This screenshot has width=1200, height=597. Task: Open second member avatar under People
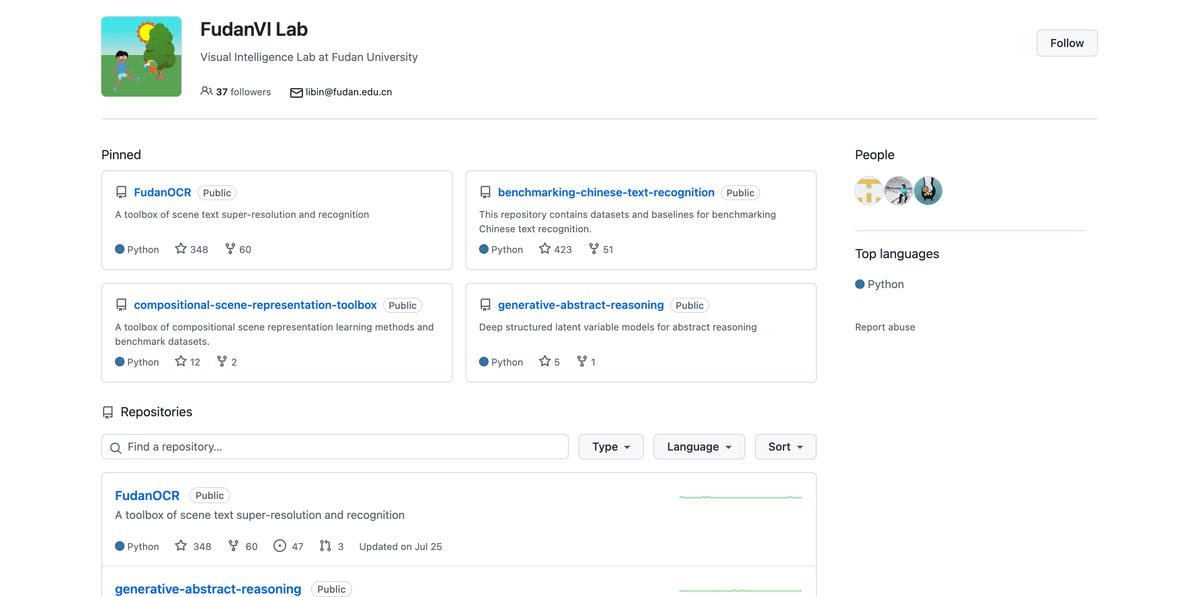pos(899,191)
